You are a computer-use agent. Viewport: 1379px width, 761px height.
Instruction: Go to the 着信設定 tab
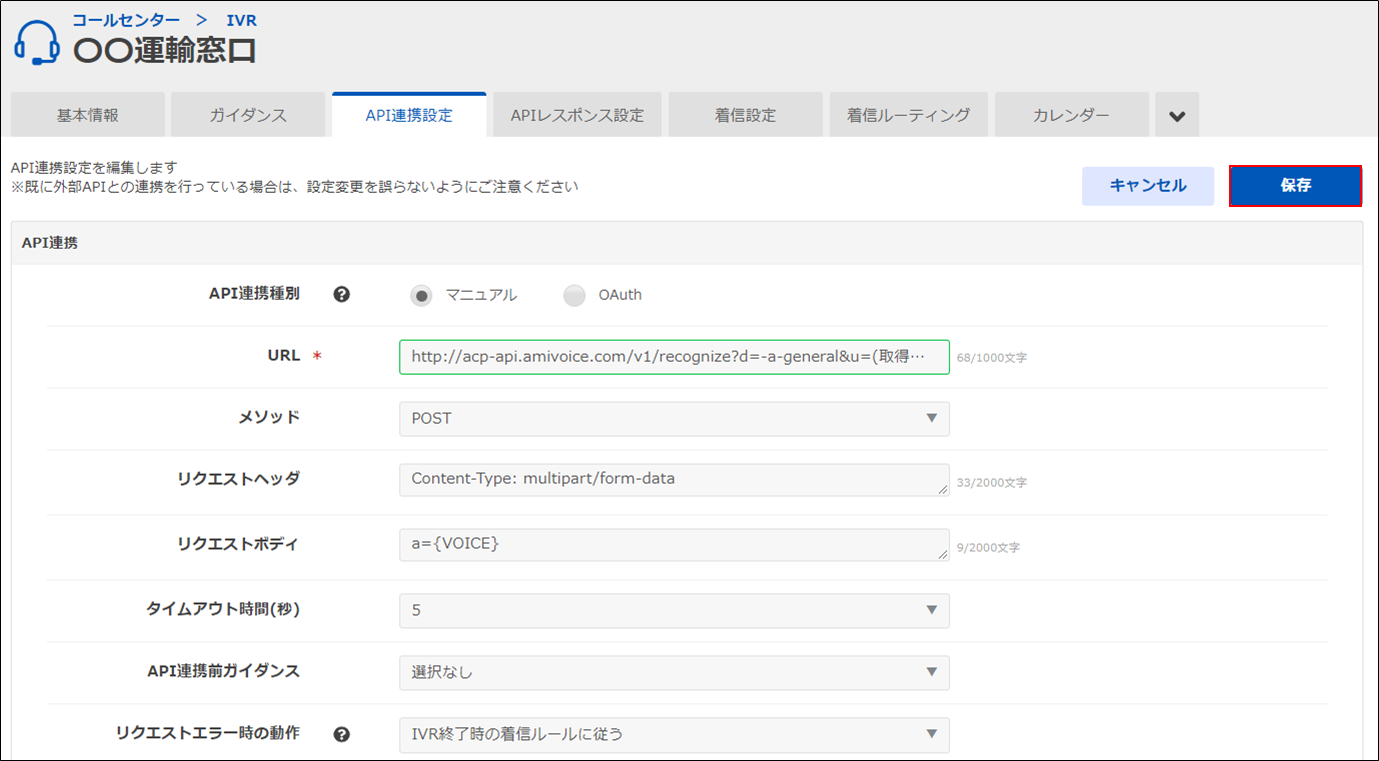(x=745, y=115)
